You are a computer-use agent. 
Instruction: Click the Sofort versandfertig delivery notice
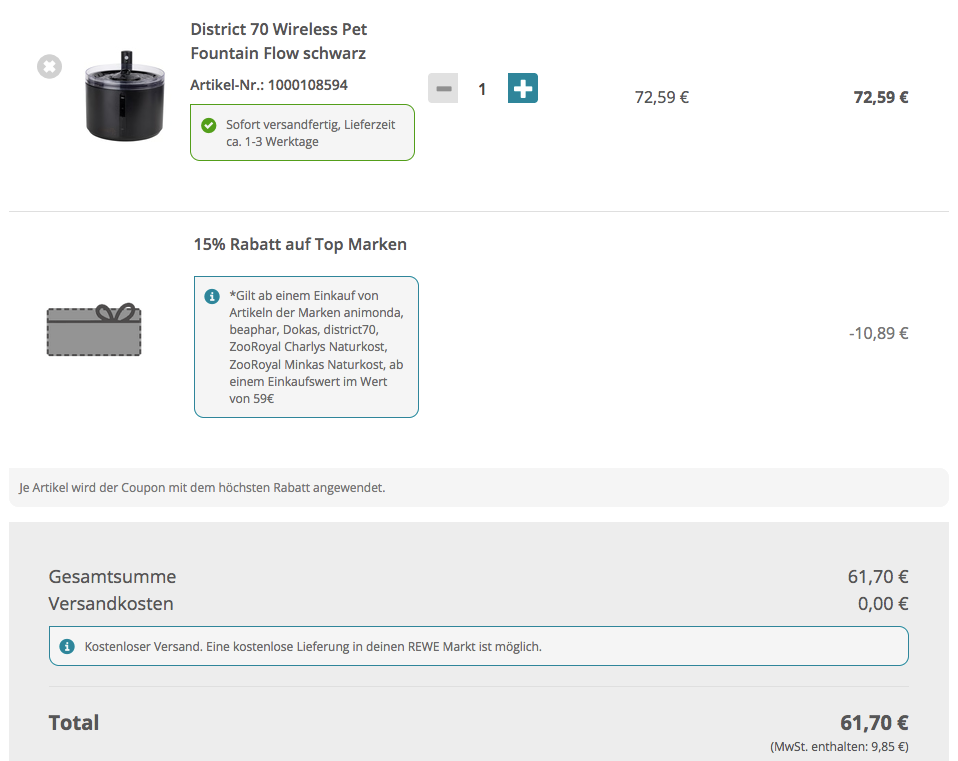[x=310, y=133]
